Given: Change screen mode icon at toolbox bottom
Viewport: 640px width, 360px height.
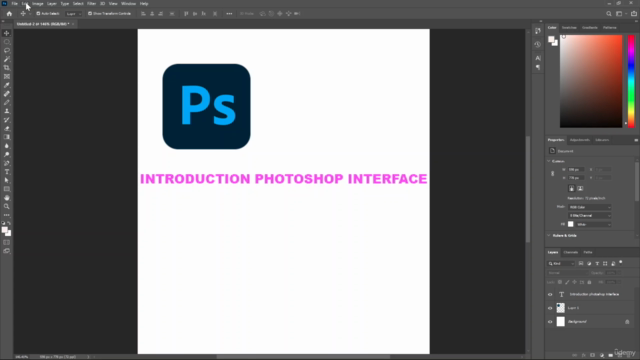Looking at the screenshot, I should [7, 251].
